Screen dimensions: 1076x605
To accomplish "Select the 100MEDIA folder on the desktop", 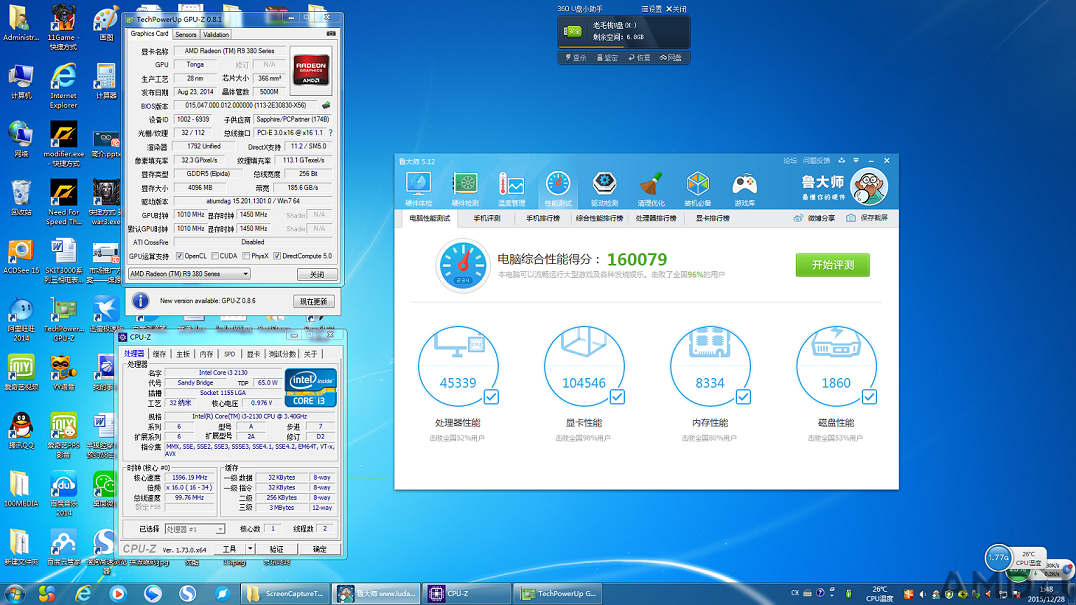I will point(21,489).
